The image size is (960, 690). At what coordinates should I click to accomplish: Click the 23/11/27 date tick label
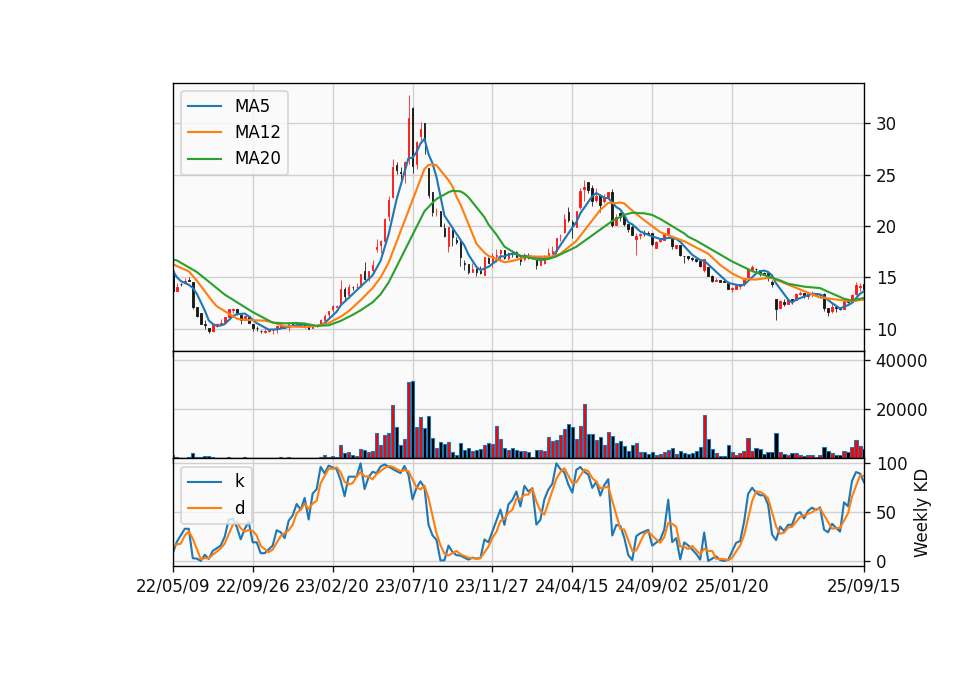492,586
